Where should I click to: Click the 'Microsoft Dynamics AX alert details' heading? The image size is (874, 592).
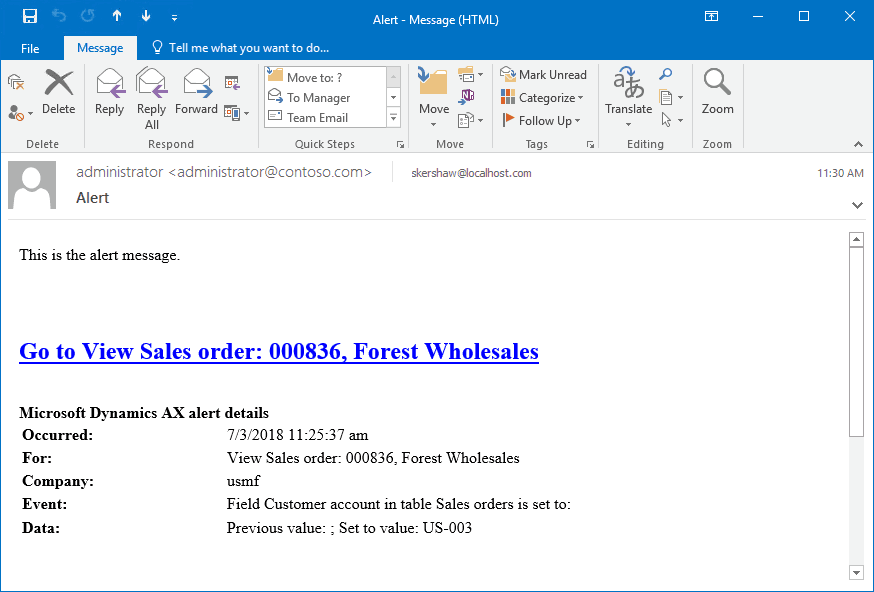[144, 413]
